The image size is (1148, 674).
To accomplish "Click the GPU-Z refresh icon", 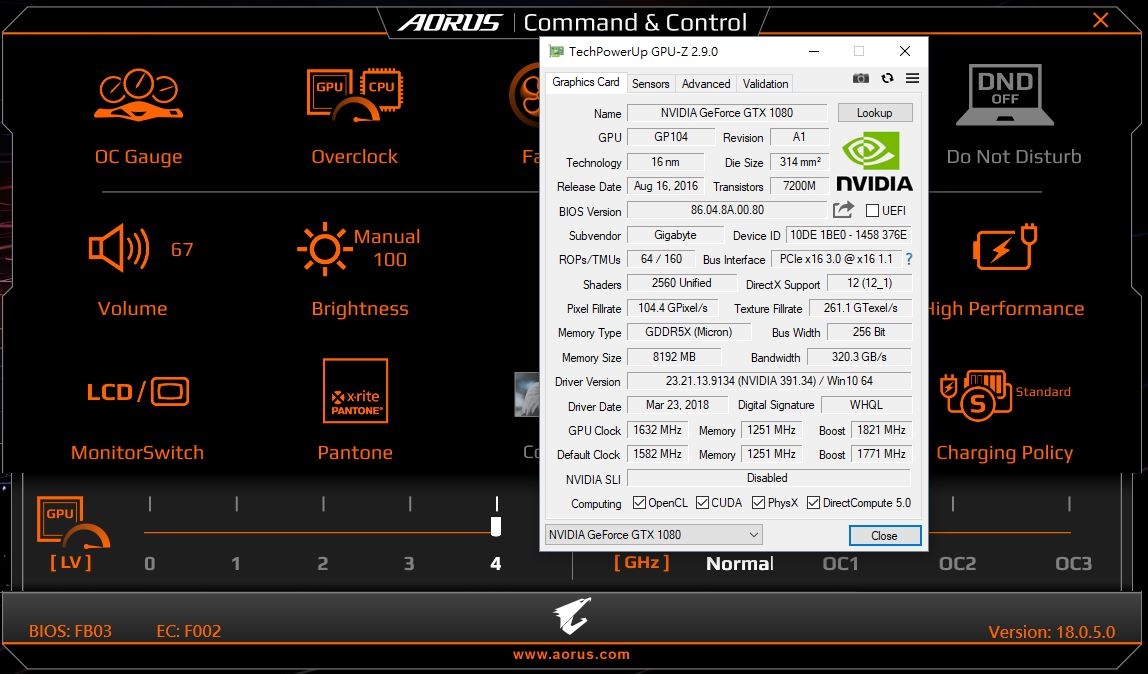I will (x=887, y=78).
